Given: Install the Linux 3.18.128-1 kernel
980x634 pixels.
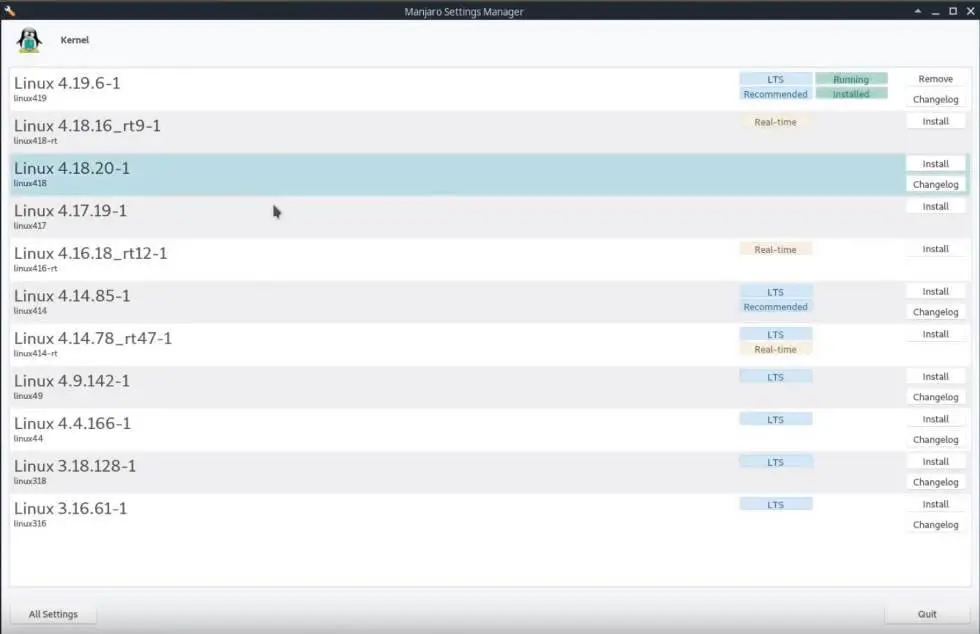Looking at the screenshot, I should pos(936,461).
